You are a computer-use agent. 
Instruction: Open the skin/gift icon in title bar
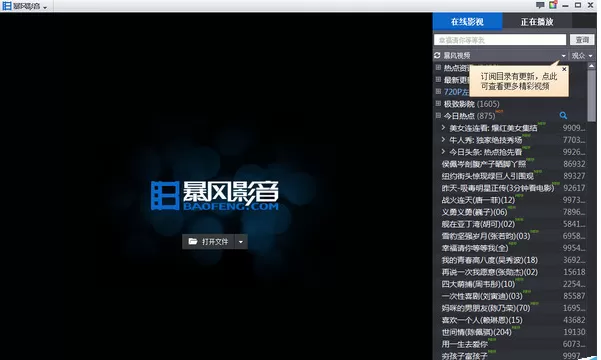tap(553, 5)
